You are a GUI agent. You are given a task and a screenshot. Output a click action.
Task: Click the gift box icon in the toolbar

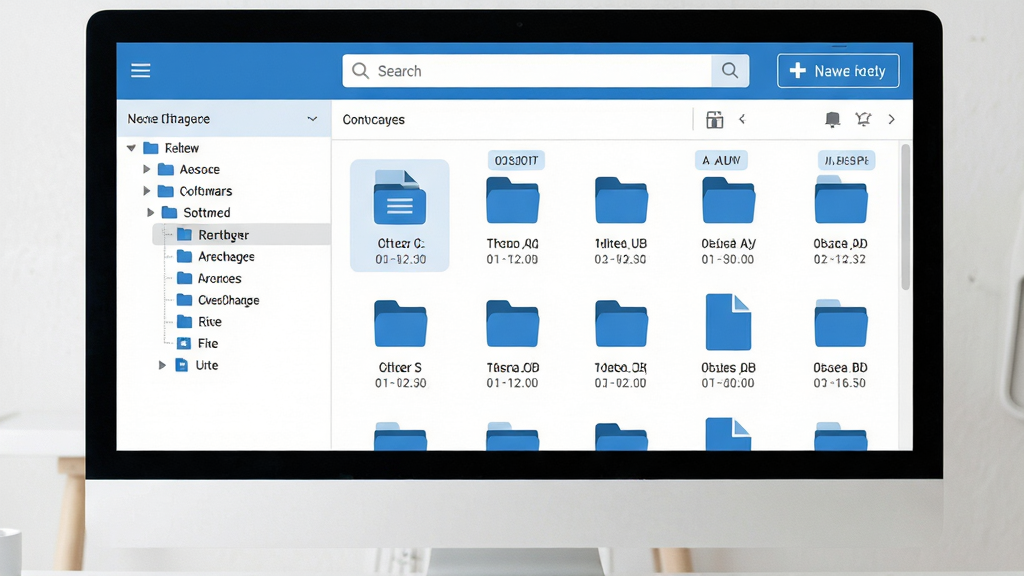point(714,120)
